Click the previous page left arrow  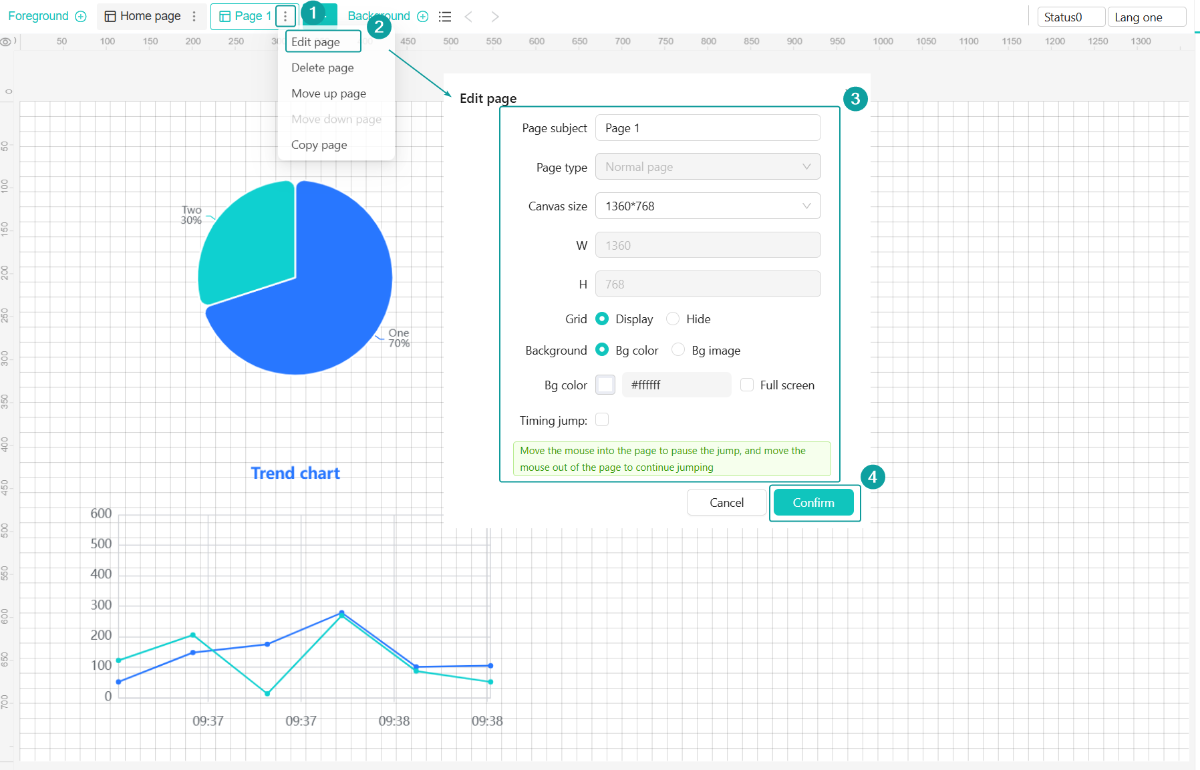469,17
